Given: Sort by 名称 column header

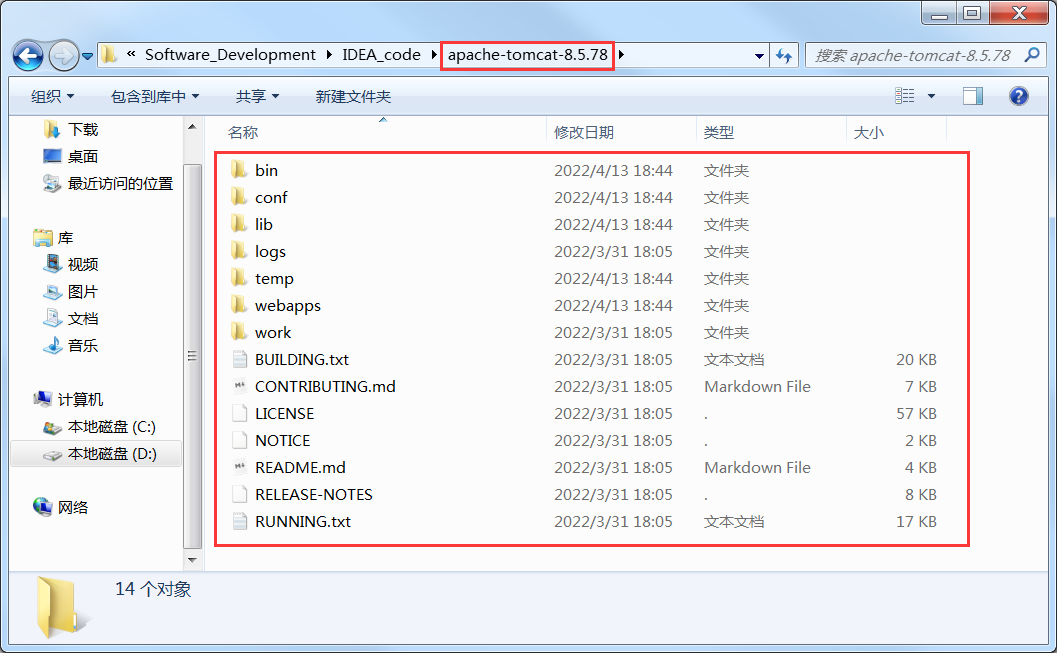Looking at the screenshot, I should 243,132.
